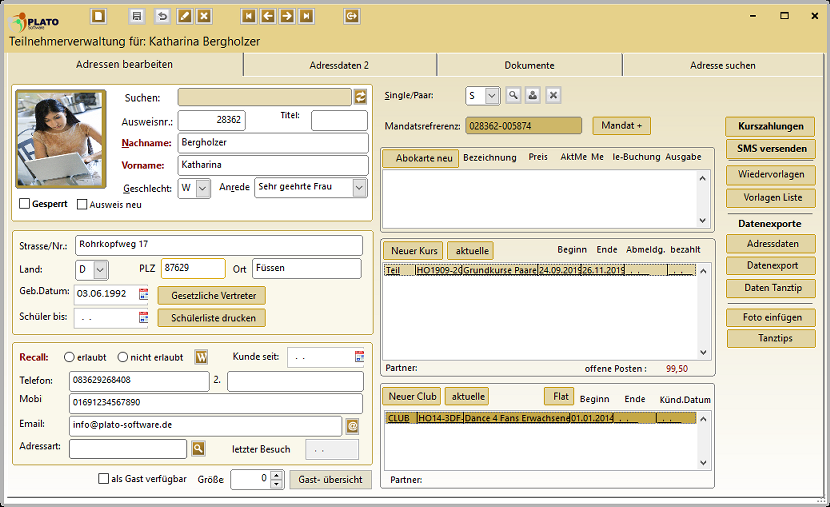Open calendar picker for Geb.Datum
The image size is (830, 507).
pyautogui.click(x=143, y=294)
